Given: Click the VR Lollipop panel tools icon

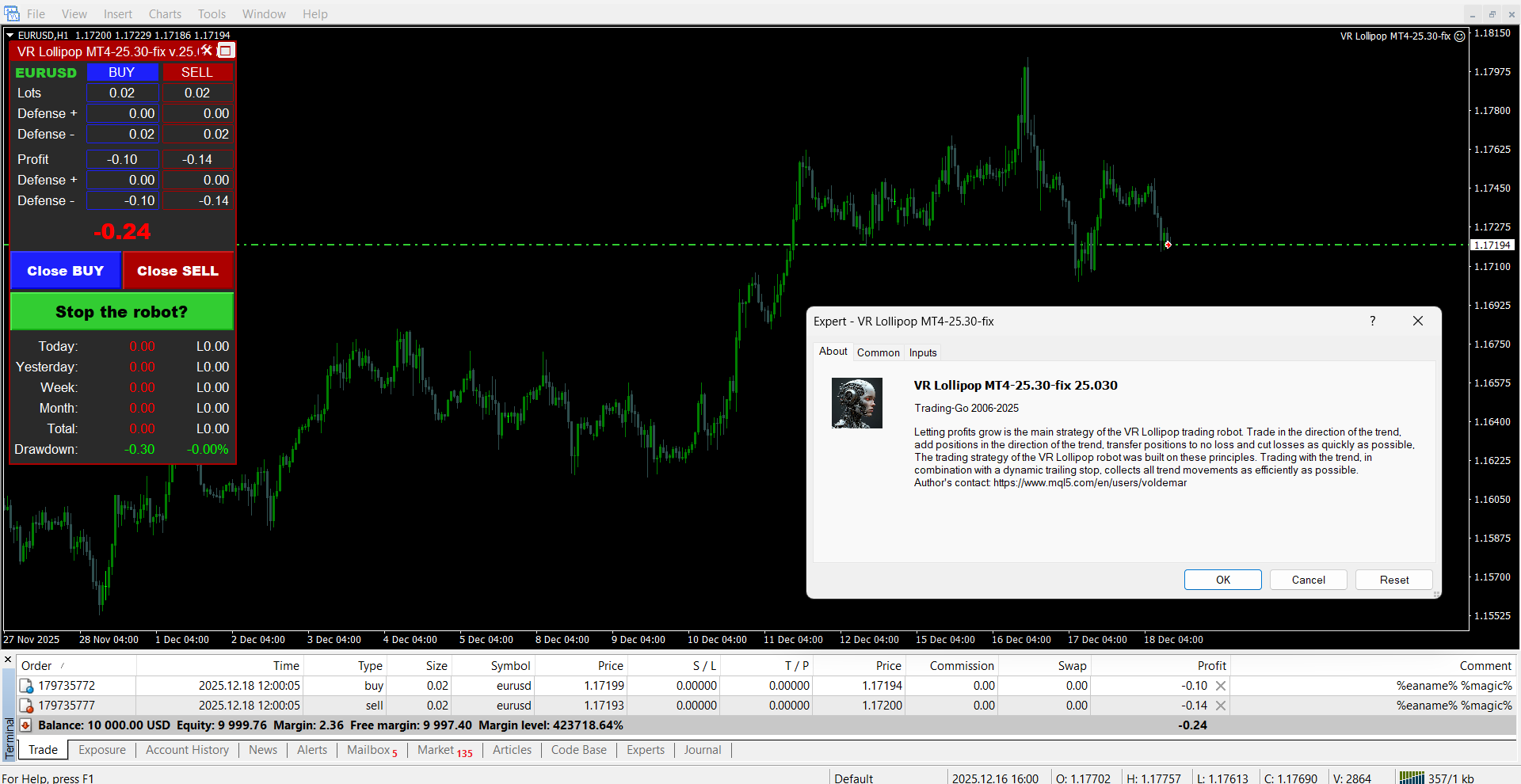Looking at the screenshot, I should (207, 50).
